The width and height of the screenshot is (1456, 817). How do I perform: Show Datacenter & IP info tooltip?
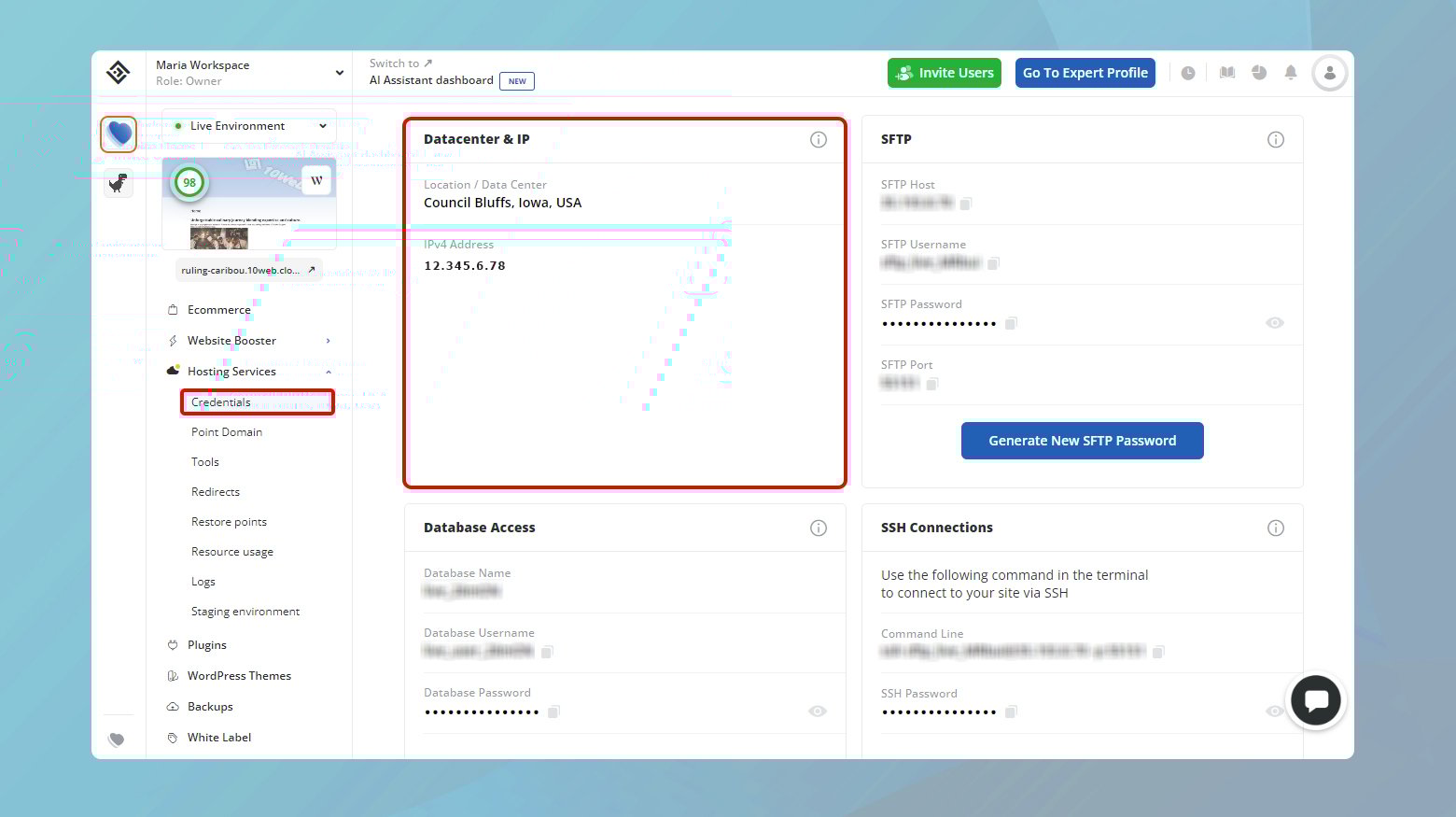(819, 140)
